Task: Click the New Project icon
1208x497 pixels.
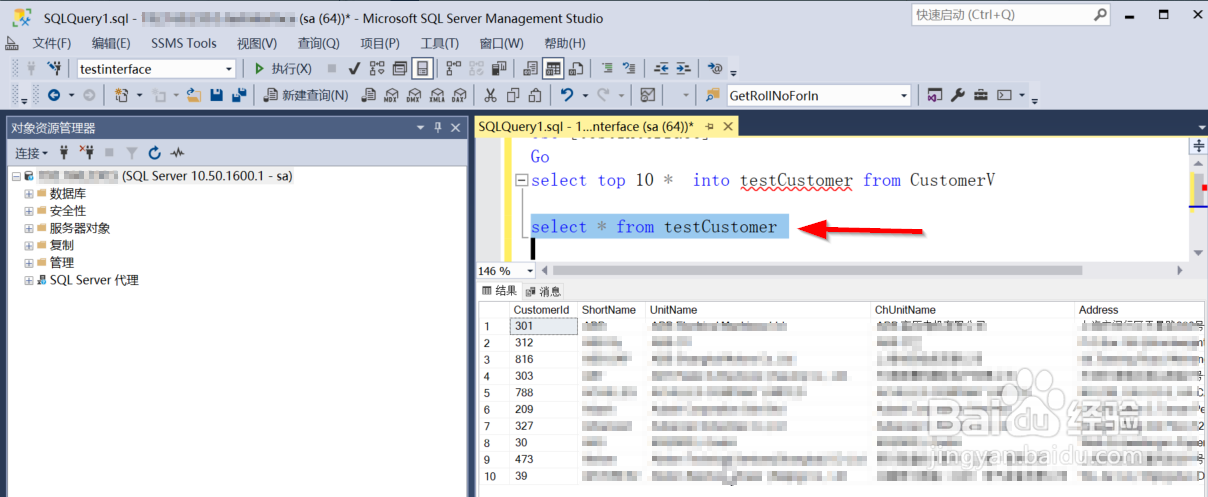Action: tap(121, 95)
